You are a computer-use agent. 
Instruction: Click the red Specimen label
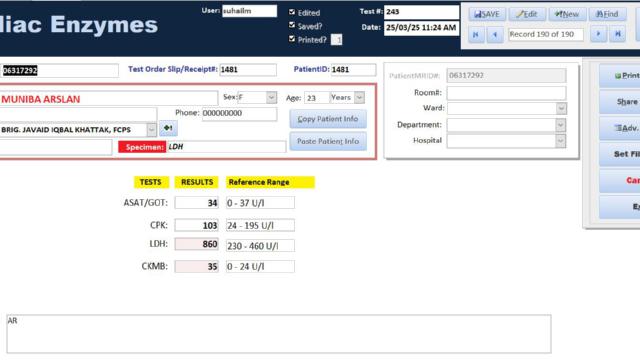pyautogui.click(x=142, y=147)
